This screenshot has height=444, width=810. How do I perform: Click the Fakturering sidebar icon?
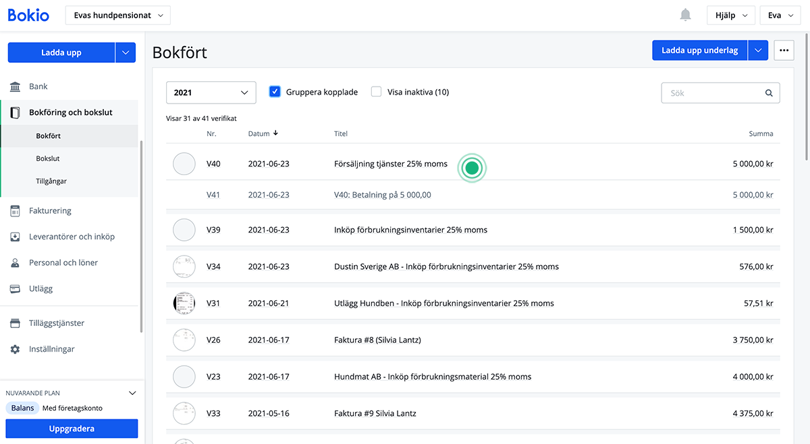15,211
